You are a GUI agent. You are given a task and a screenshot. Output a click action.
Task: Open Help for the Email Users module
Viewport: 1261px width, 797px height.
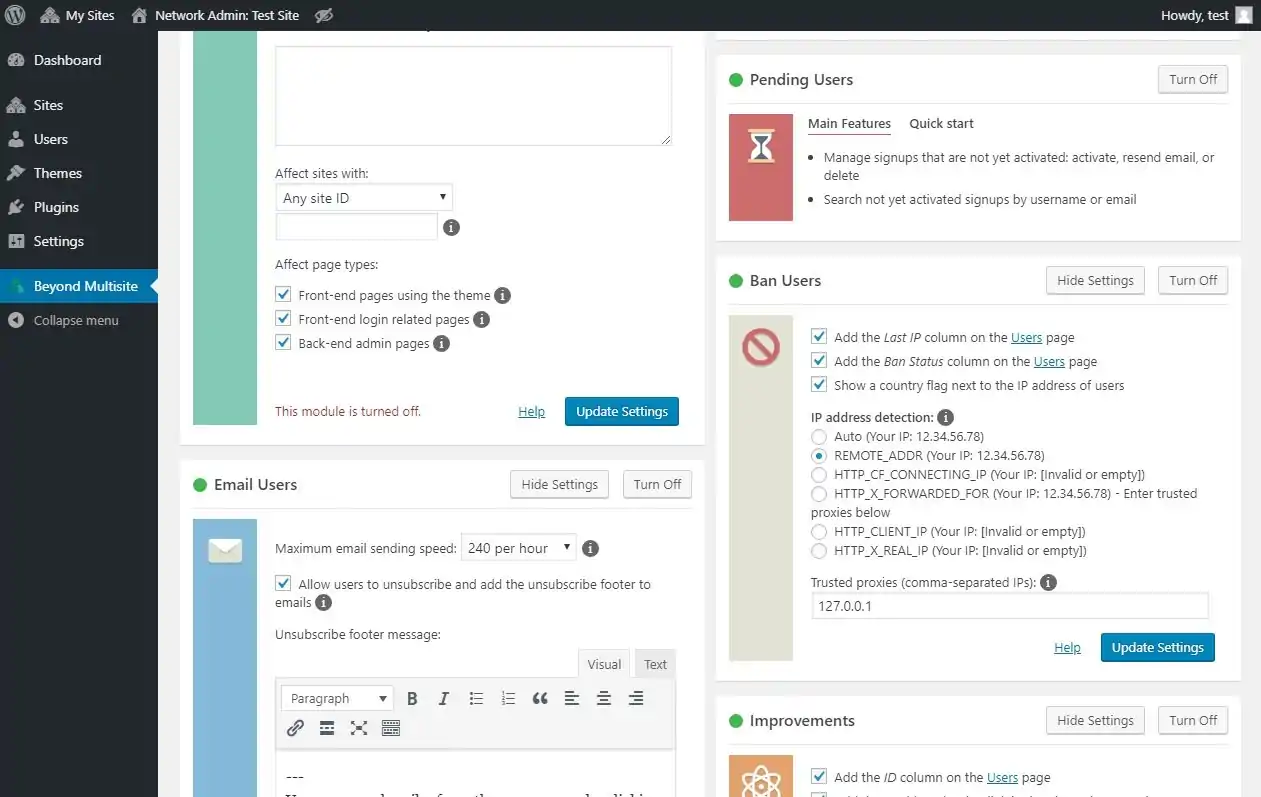(x=531, y=411)
